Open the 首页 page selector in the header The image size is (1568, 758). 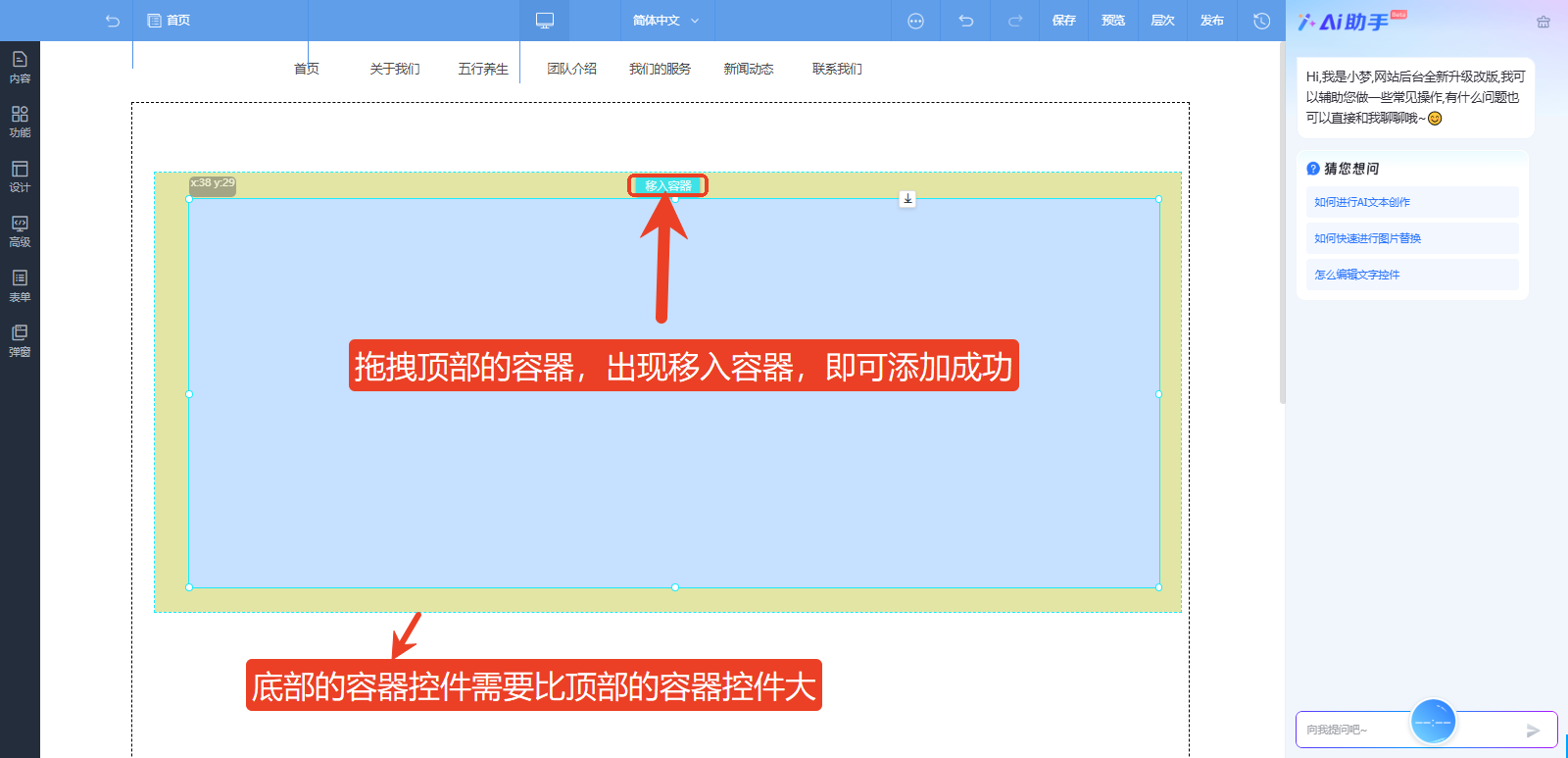point(169,21)
